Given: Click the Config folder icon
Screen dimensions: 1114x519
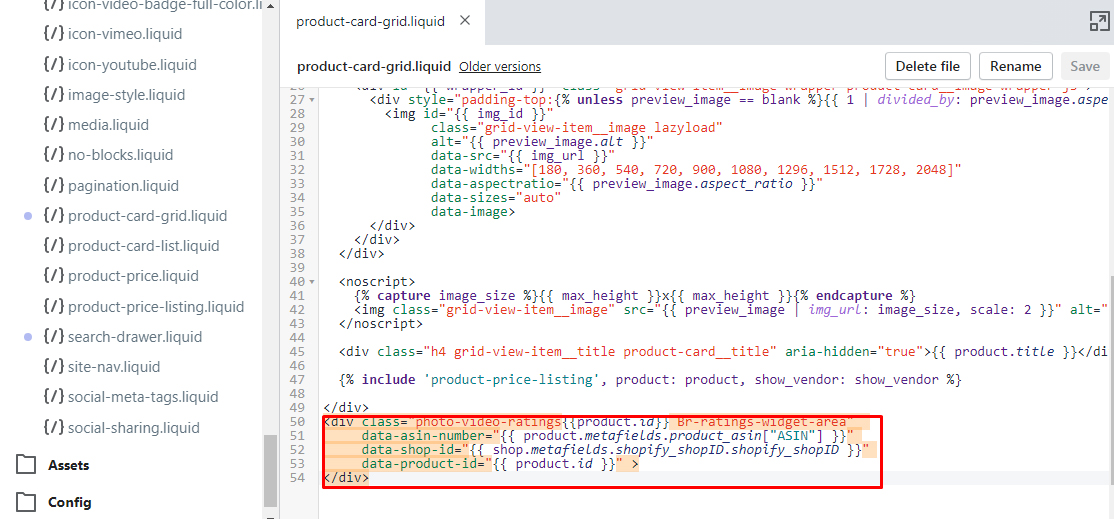Looking at the screenshot, I should click(x=25, y=502).
